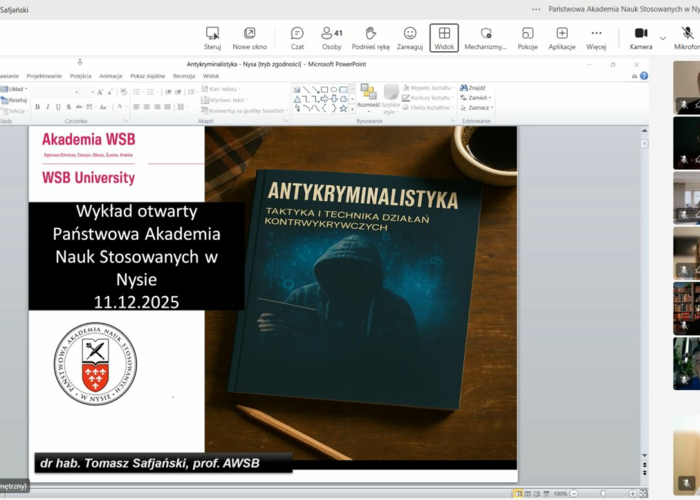
Task: Start slideshow from status bar icon
Action: [x=546, y=493]
